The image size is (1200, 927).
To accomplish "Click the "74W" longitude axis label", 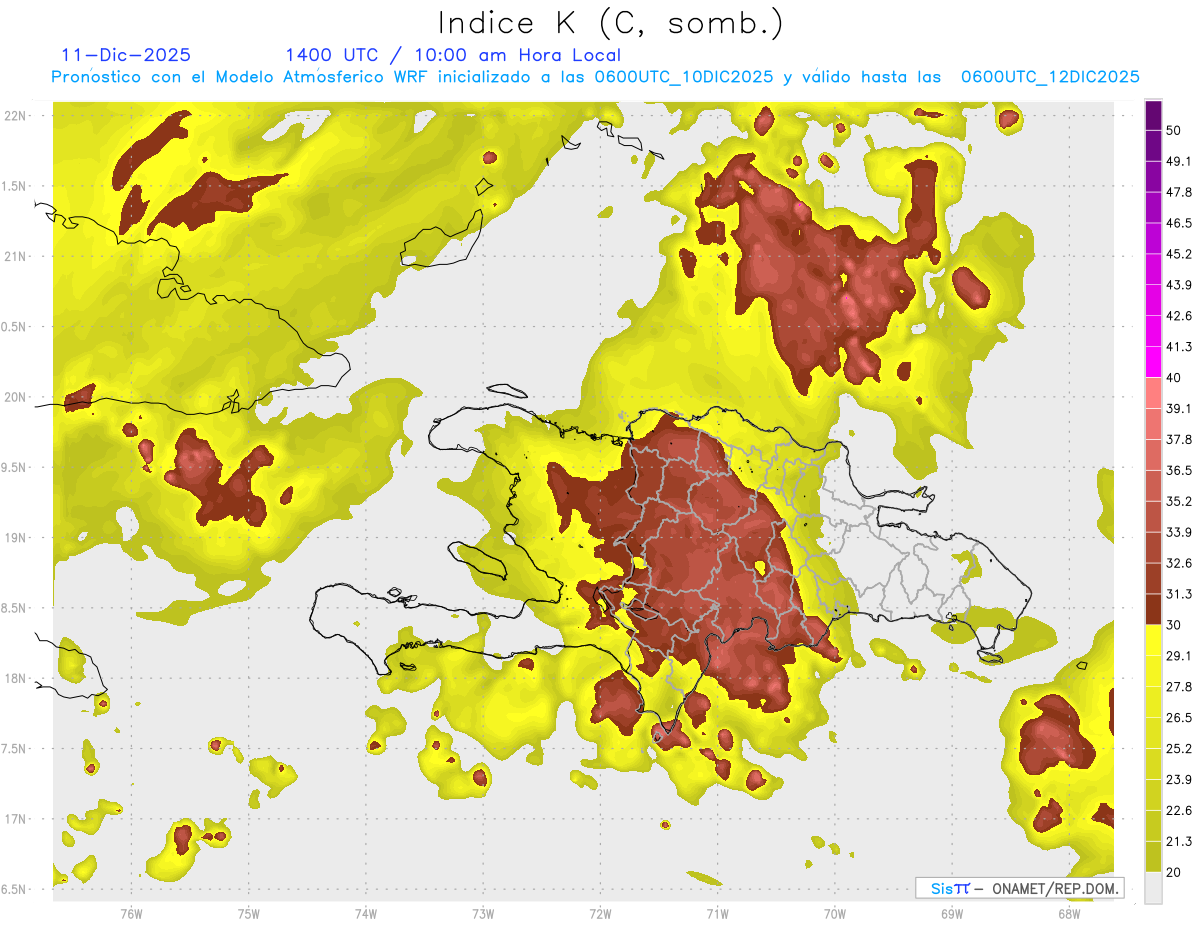I will tap(365, 914).
